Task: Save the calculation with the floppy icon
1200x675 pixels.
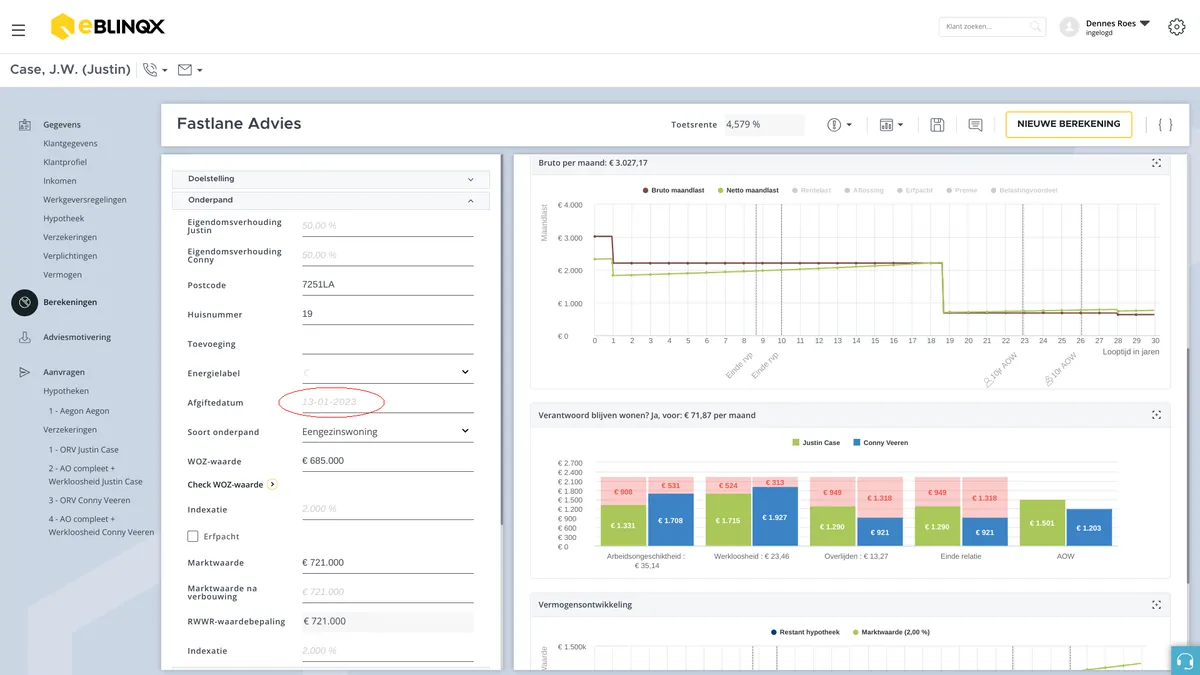Action: 937,125
